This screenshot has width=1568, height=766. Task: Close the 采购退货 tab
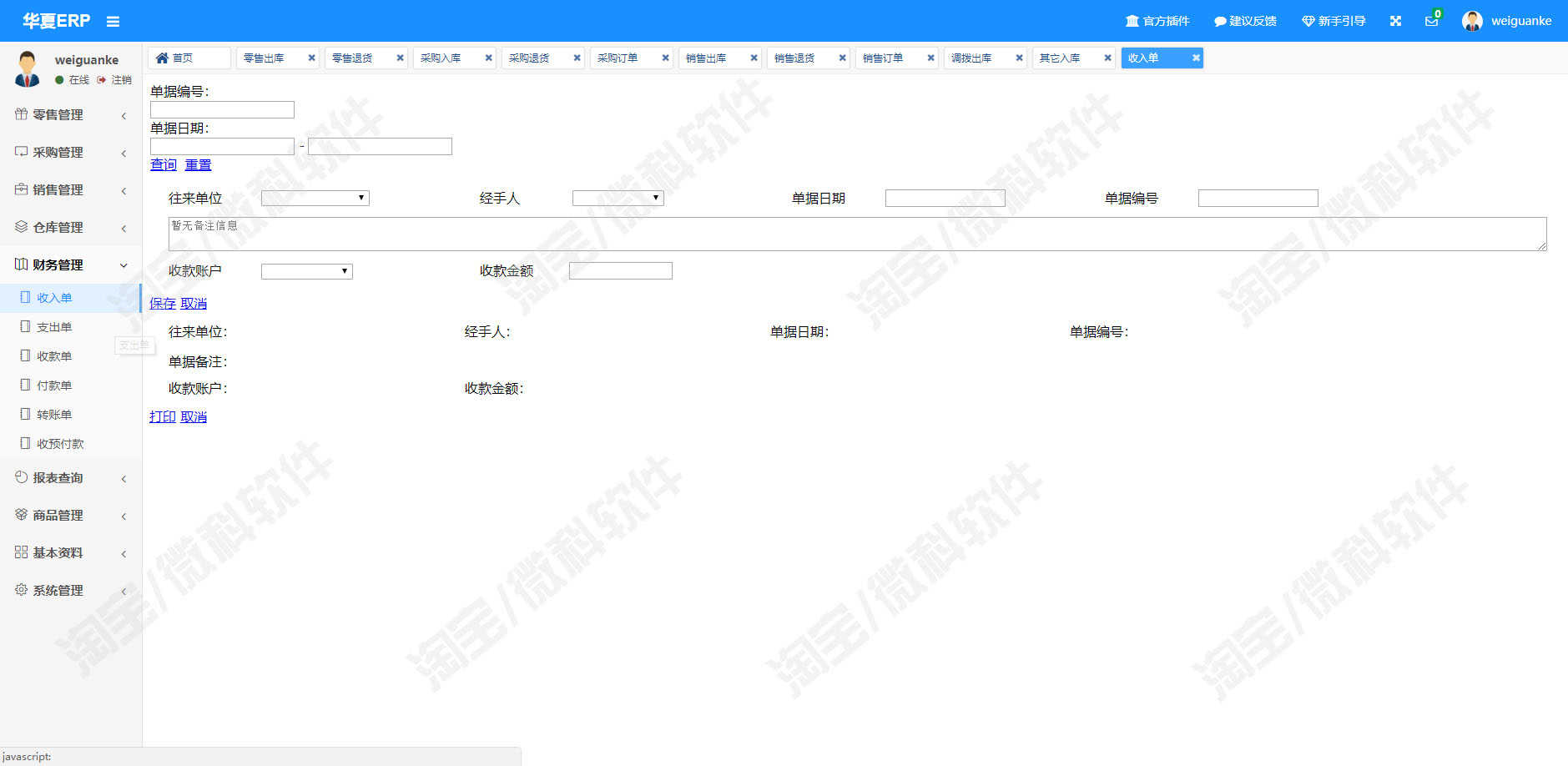(x=577, y=58)
